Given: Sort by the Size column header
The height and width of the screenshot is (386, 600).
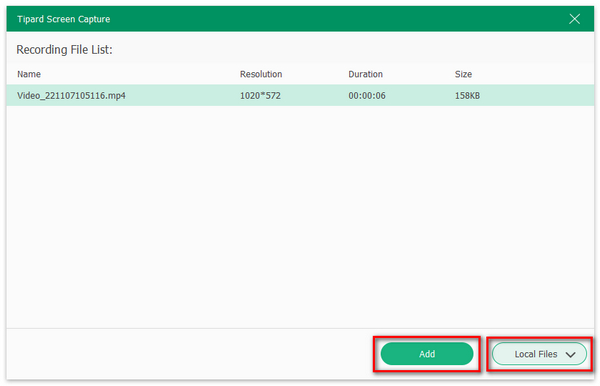Looking at the screenshot, I should pos(463,74).
